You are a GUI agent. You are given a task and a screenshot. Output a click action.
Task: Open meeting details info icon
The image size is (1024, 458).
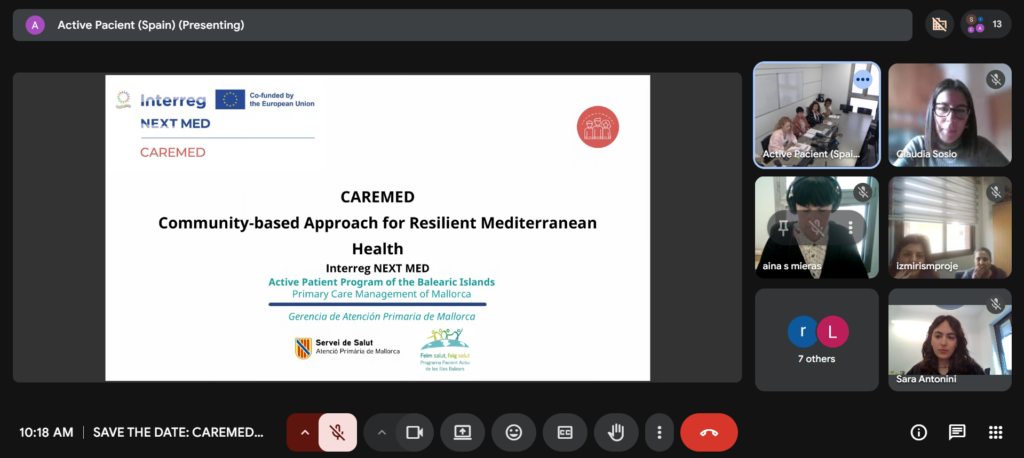pos(918,432)
